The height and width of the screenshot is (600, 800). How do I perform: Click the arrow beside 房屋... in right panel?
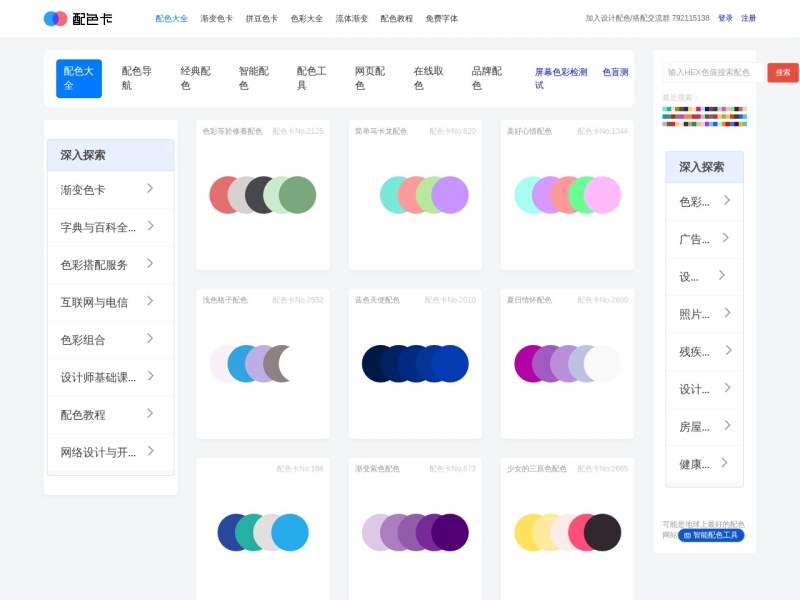pos(727,425)
